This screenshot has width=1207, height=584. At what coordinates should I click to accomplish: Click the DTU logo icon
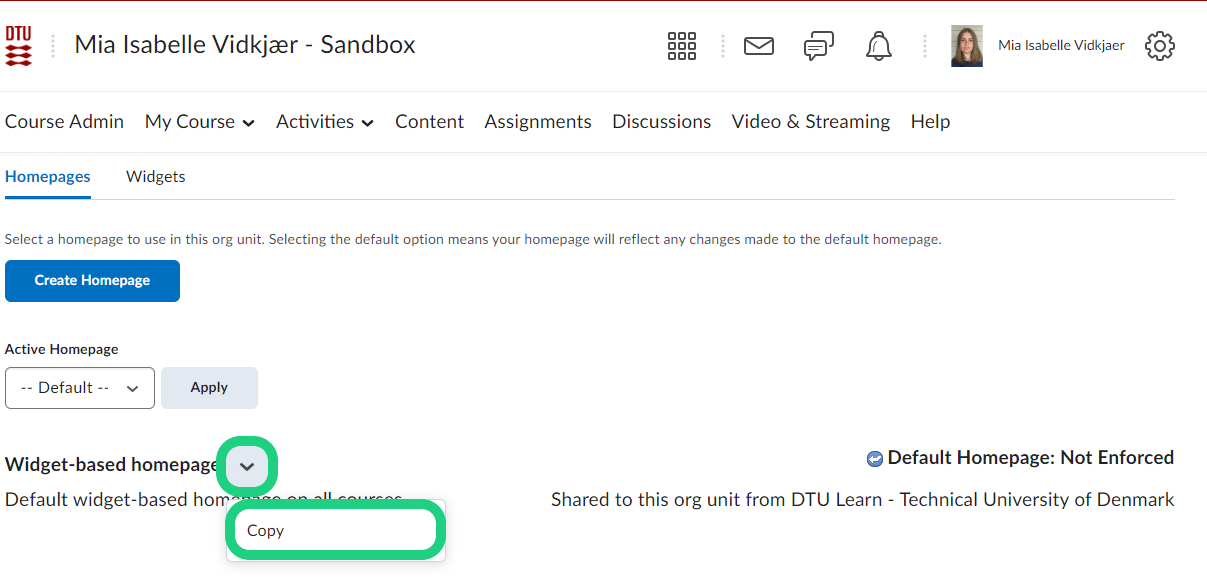point(19,46)
